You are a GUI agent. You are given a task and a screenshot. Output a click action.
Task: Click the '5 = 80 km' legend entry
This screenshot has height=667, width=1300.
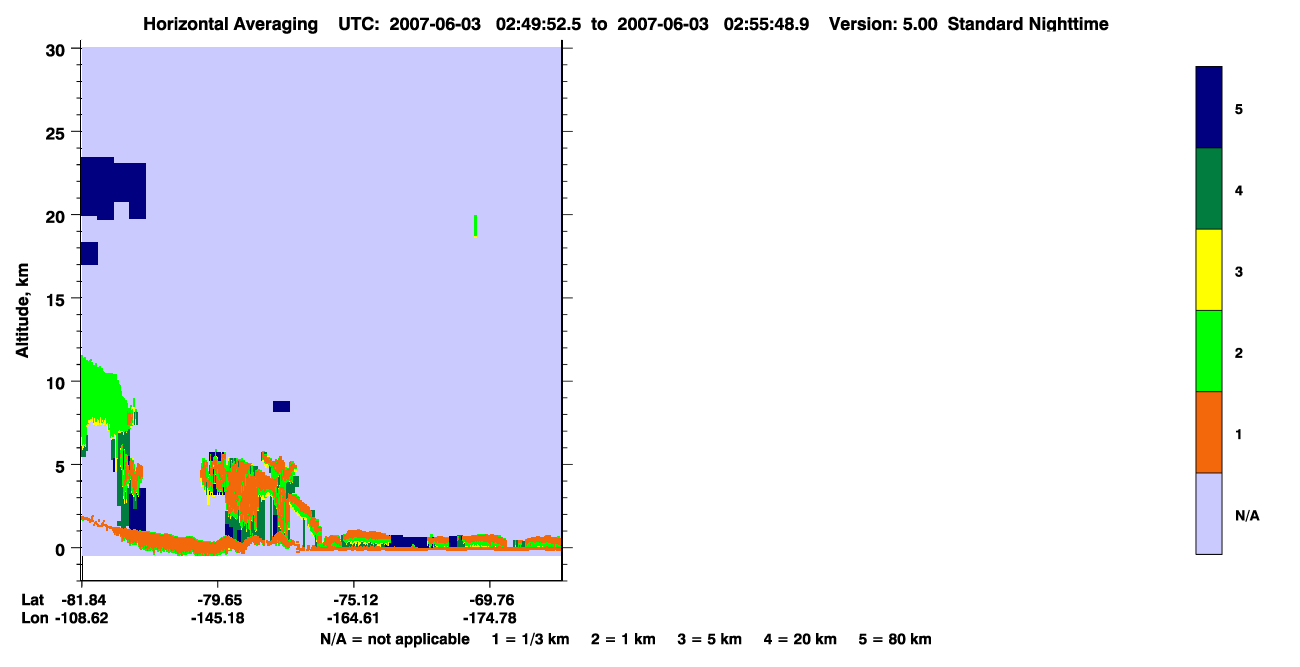[x=894, y=639]
